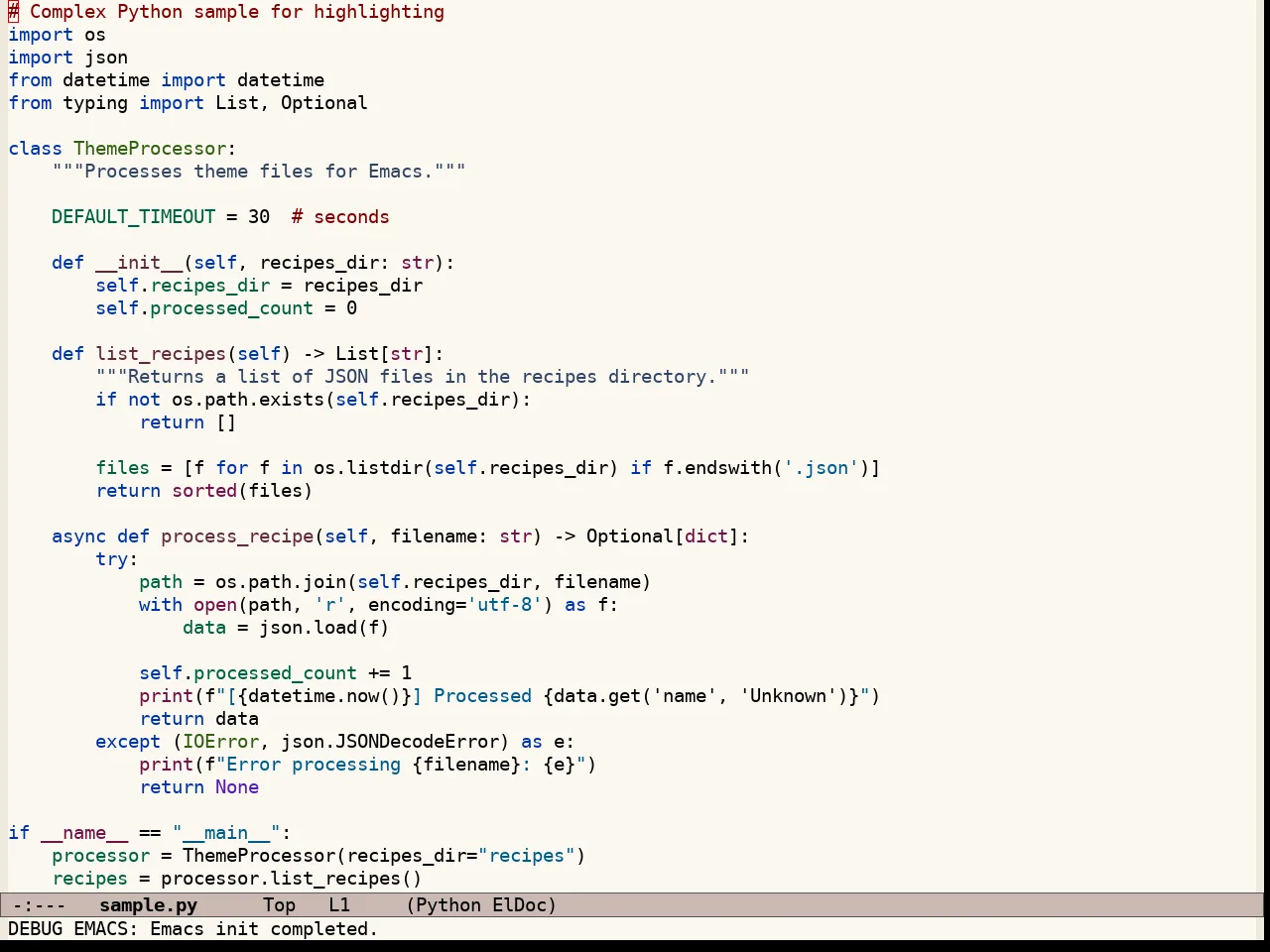Click the echo area message 'Emacs init completed.'
Viewport: 1270px width, 952px height.
click(264, 929)
